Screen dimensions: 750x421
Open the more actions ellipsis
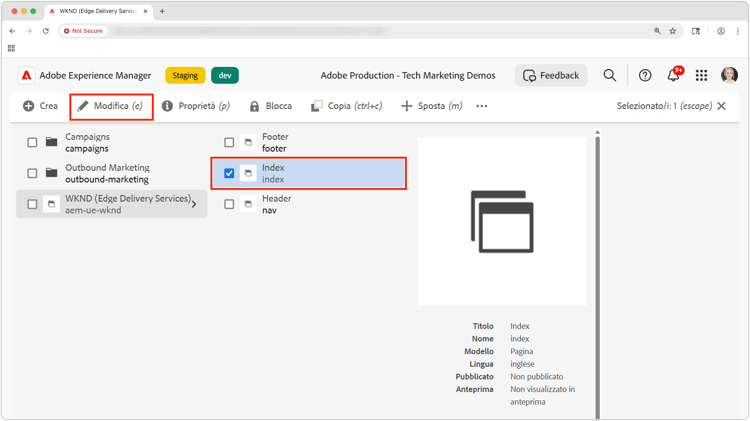click(x=482, y=106)
